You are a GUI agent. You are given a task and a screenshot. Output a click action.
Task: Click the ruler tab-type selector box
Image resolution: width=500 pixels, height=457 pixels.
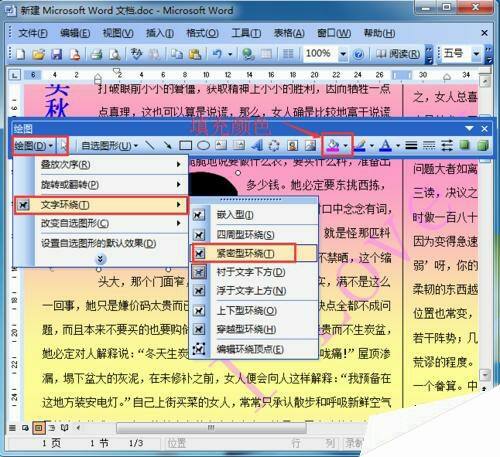click(14, 75)
